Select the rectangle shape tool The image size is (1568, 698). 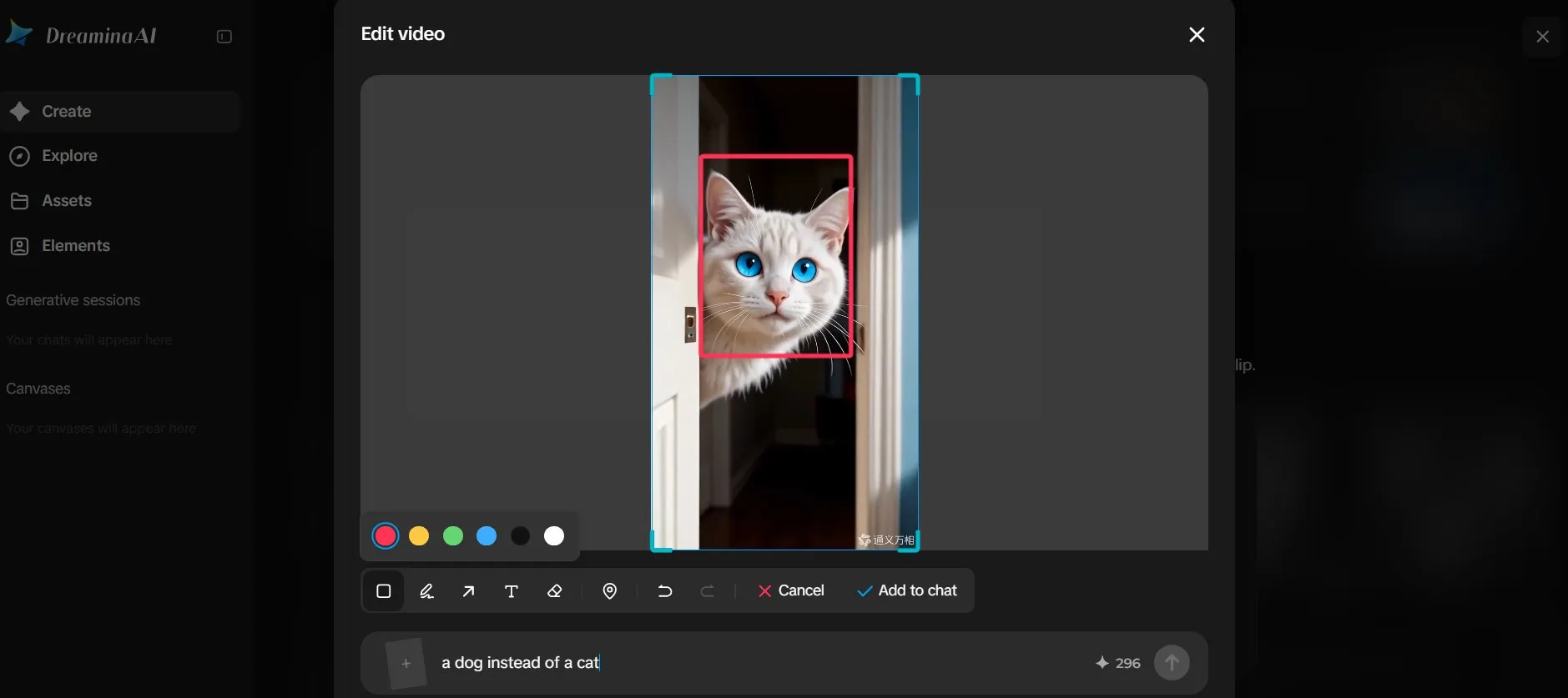(384, 591)
